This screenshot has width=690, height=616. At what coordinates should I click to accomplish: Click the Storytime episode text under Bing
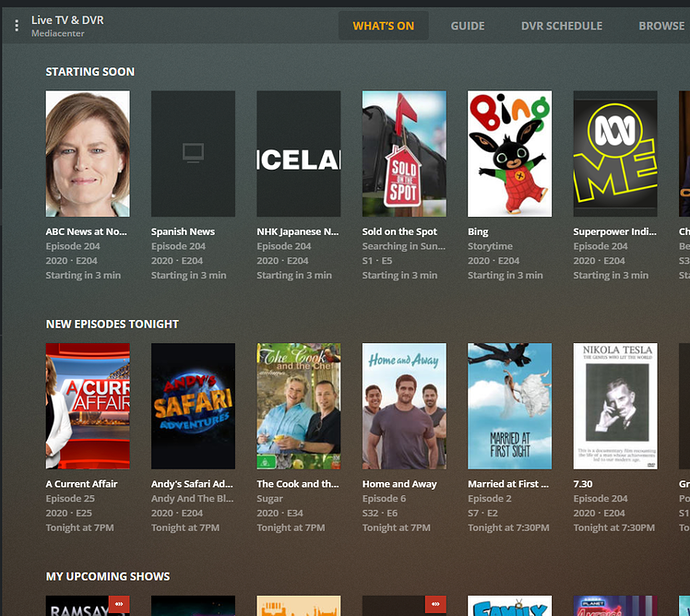(490, 246)
